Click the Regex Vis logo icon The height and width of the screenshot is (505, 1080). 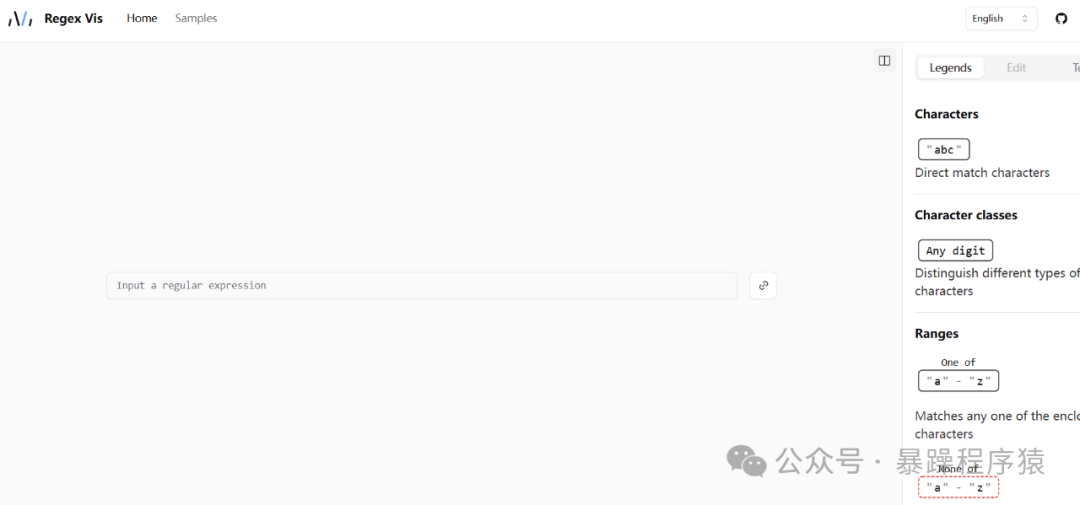(x=20, y=19)
